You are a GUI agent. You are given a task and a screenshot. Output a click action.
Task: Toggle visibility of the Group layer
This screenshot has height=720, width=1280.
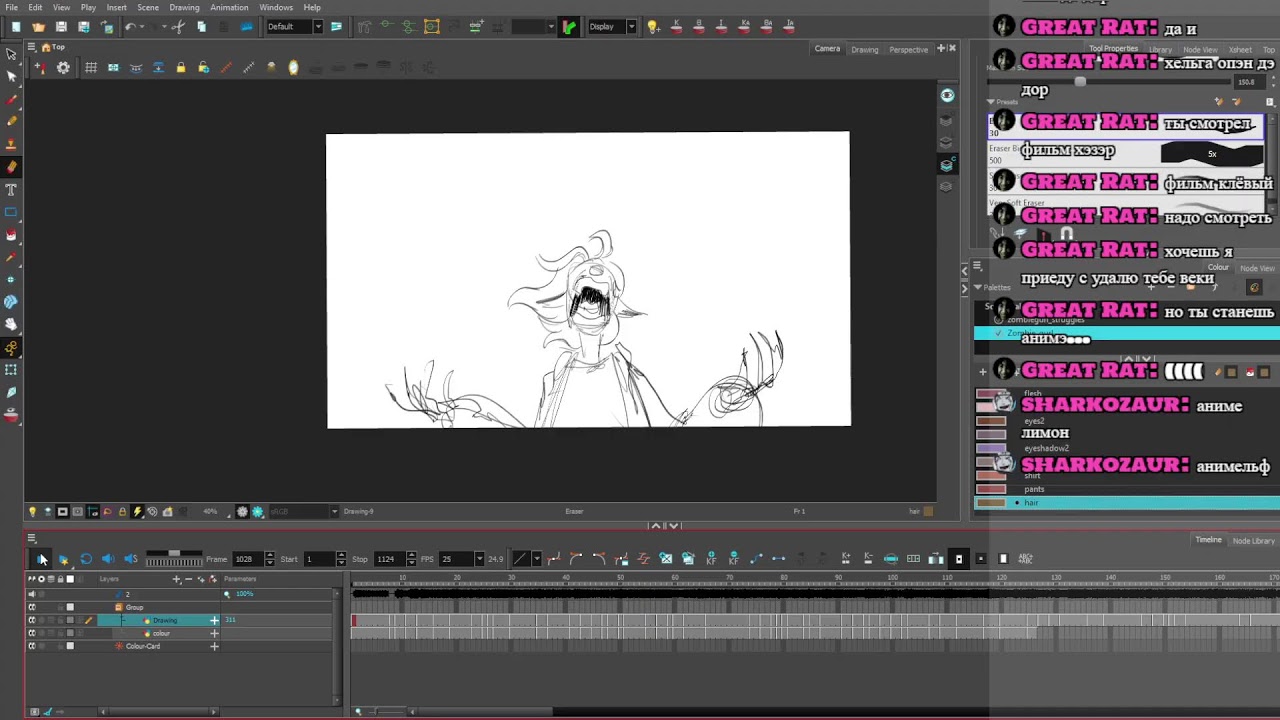pyautogui.click(x=31, y=607)
